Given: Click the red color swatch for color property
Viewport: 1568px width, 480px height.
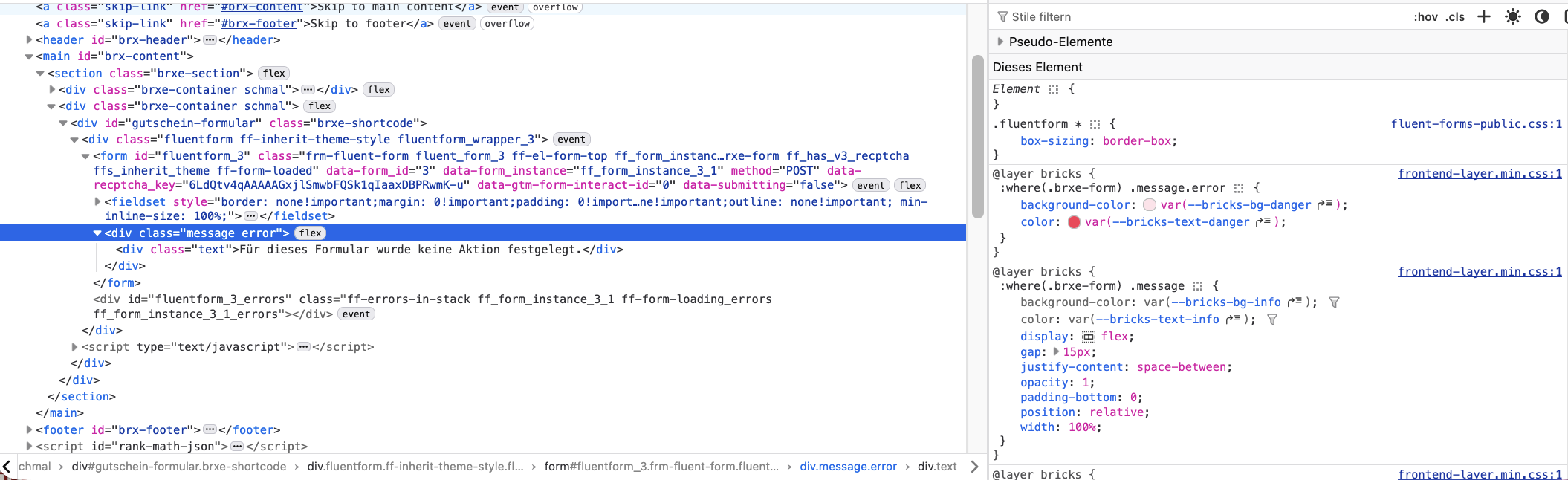Looking at the screenshot, I should tap(1074, 222).
